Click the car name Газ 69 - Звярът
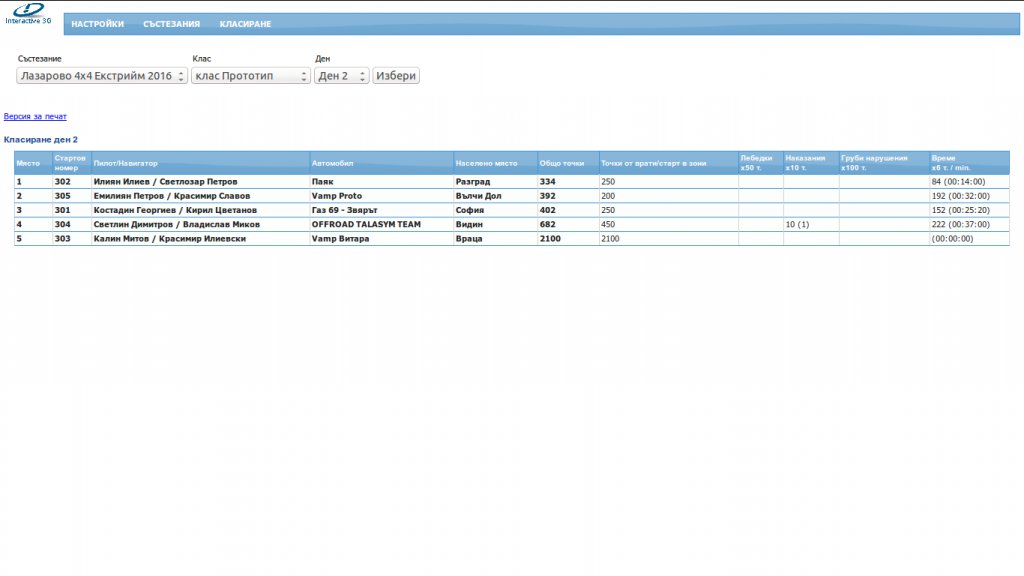Viewport: 1024px width, 576px height. [344, 210]
